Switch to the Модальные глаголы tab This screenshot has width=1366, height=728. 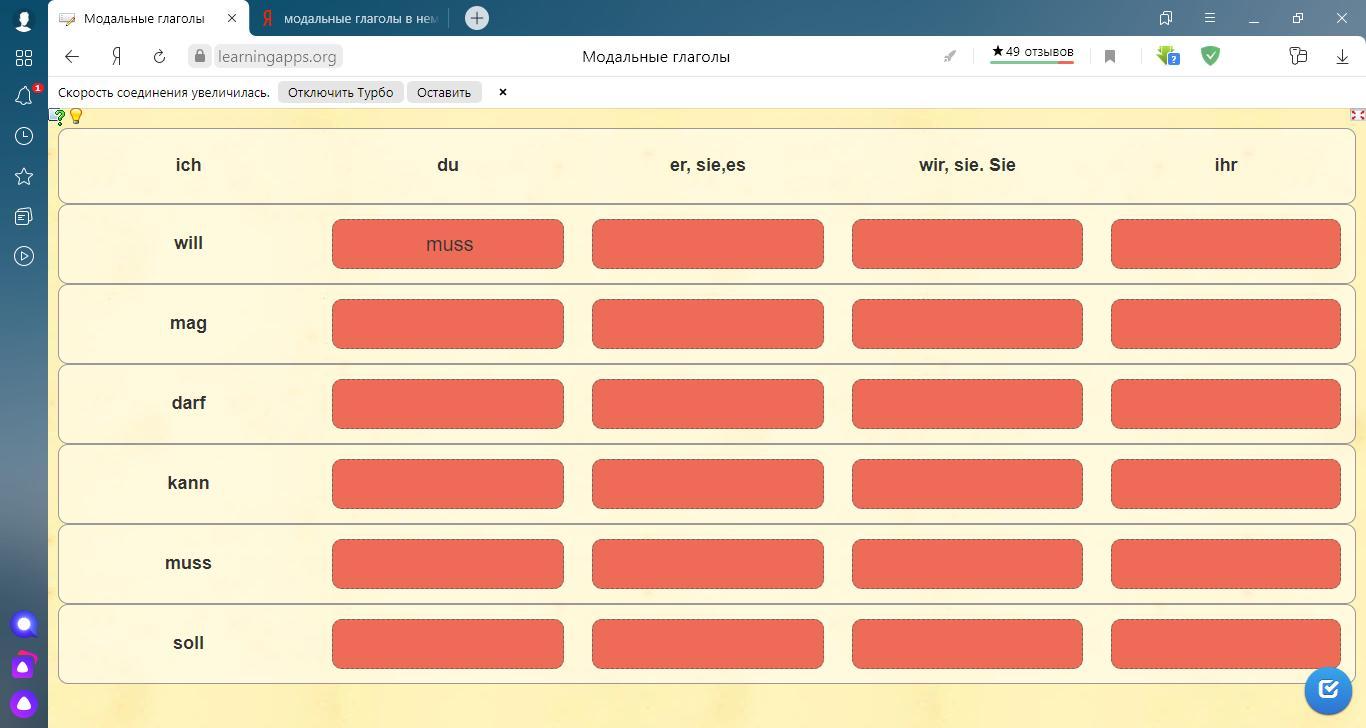point(144,18)
